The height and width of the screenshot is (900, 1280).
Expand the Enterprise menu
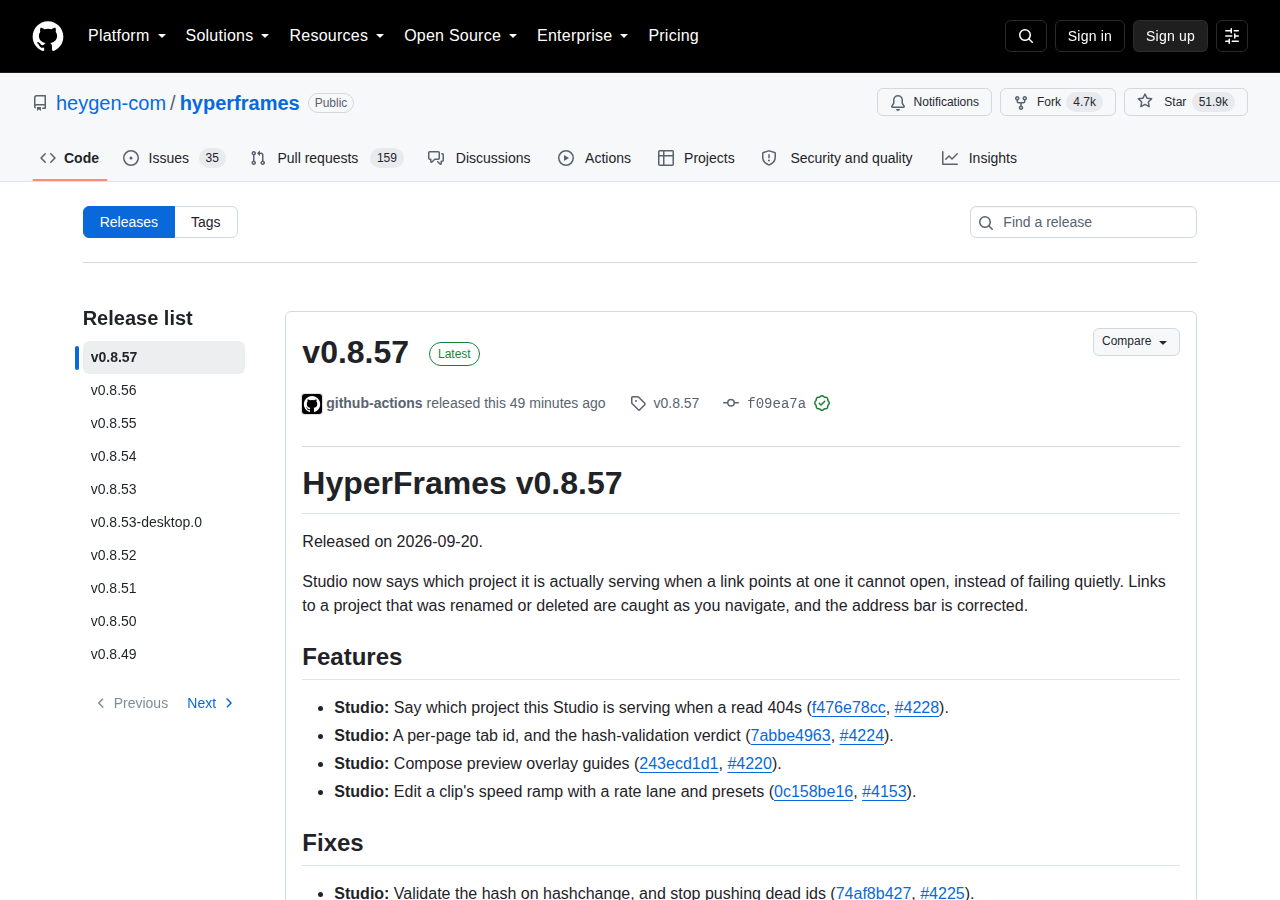pos(583,36)
